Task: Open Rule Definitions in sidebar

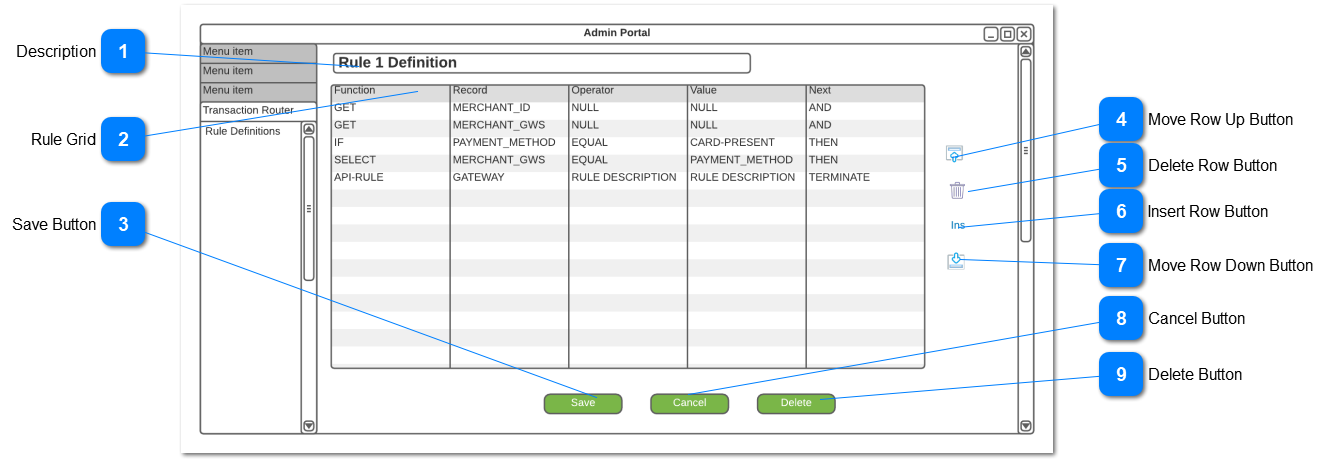Action: [243, 132]
